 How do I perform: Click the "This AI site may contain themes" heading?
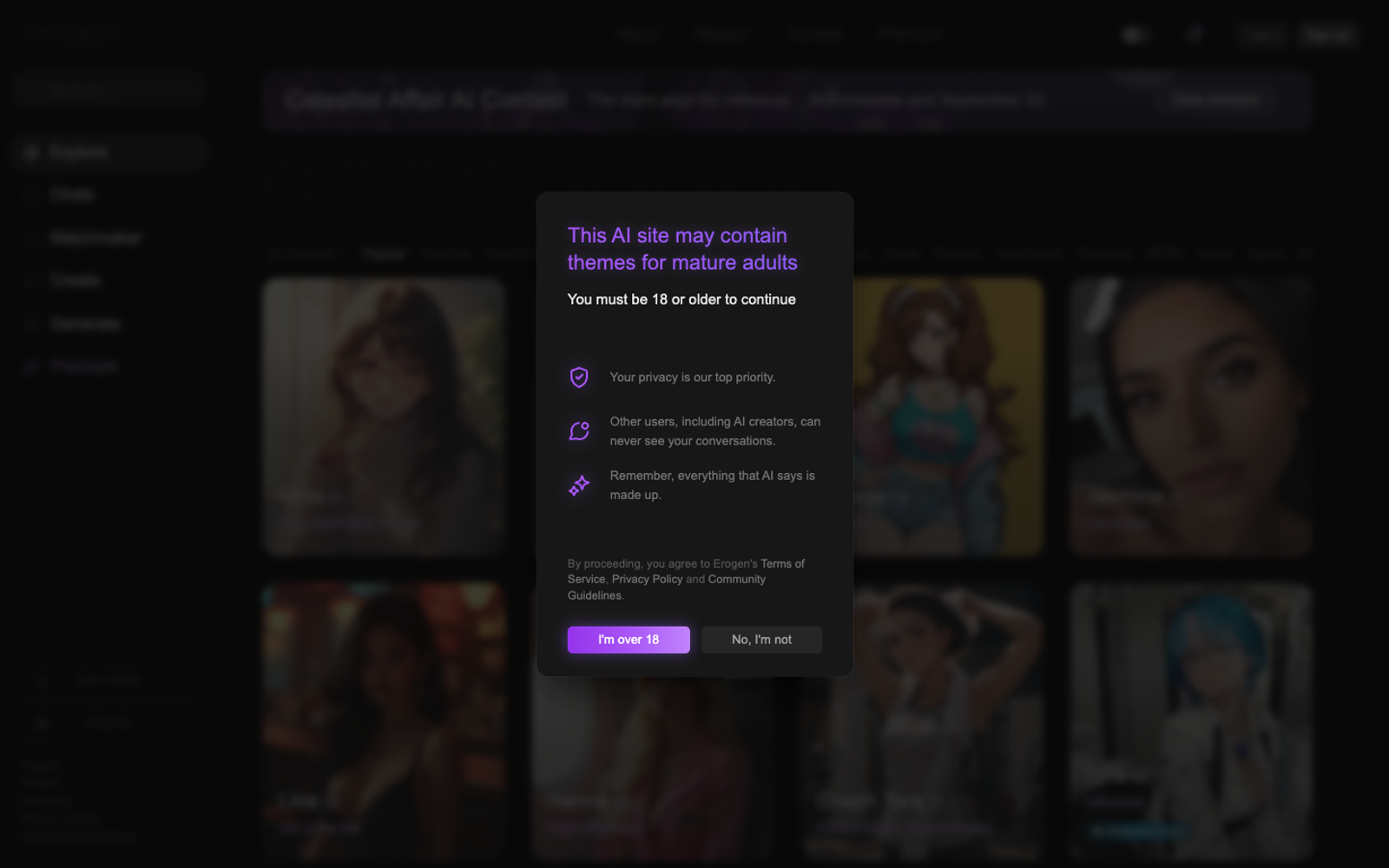click(x=682, y=249)
